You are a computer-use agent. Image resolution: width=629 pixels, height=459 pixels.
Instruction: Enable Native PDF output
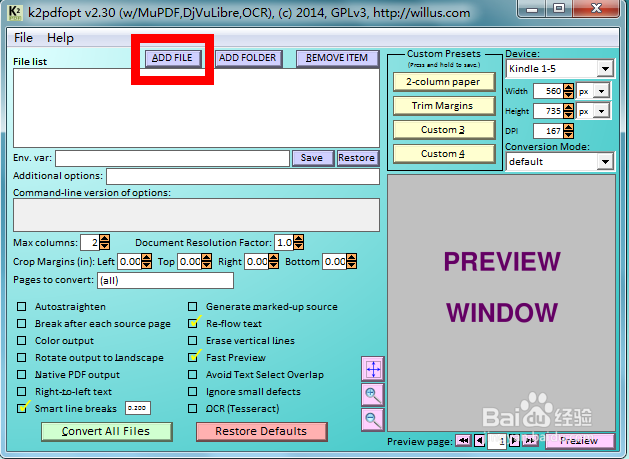(x=22, y=374)
